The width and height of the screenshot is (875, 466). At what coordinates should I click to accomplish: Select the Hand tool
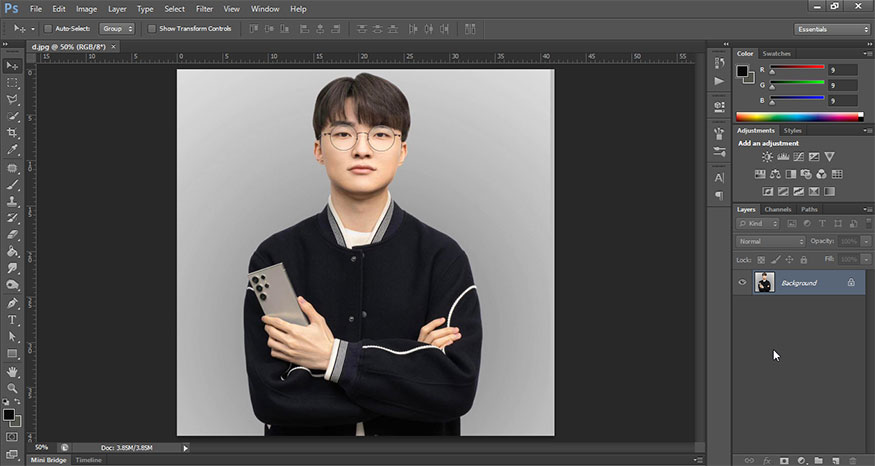pyautogui.click(x=12, y=372)
